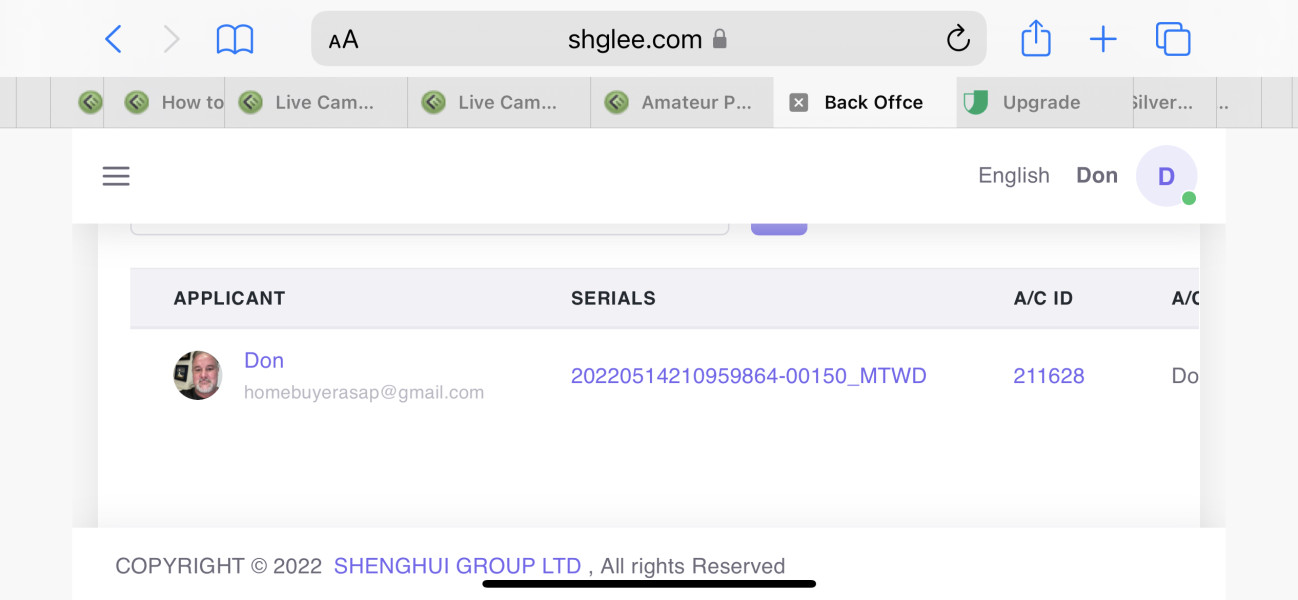Click serial 20220514210959864-00150_MTWD link
This screenshot has height=600, width=1298.
[x=748, y=376]
